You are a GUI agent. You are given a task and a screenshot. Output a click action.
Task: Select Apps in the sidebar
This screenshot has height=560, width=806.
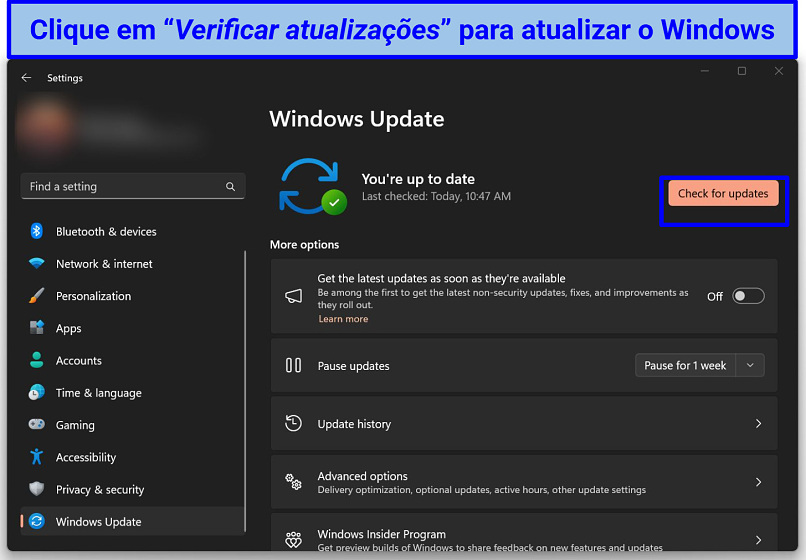pyautogui.click(x=132, y=328)
